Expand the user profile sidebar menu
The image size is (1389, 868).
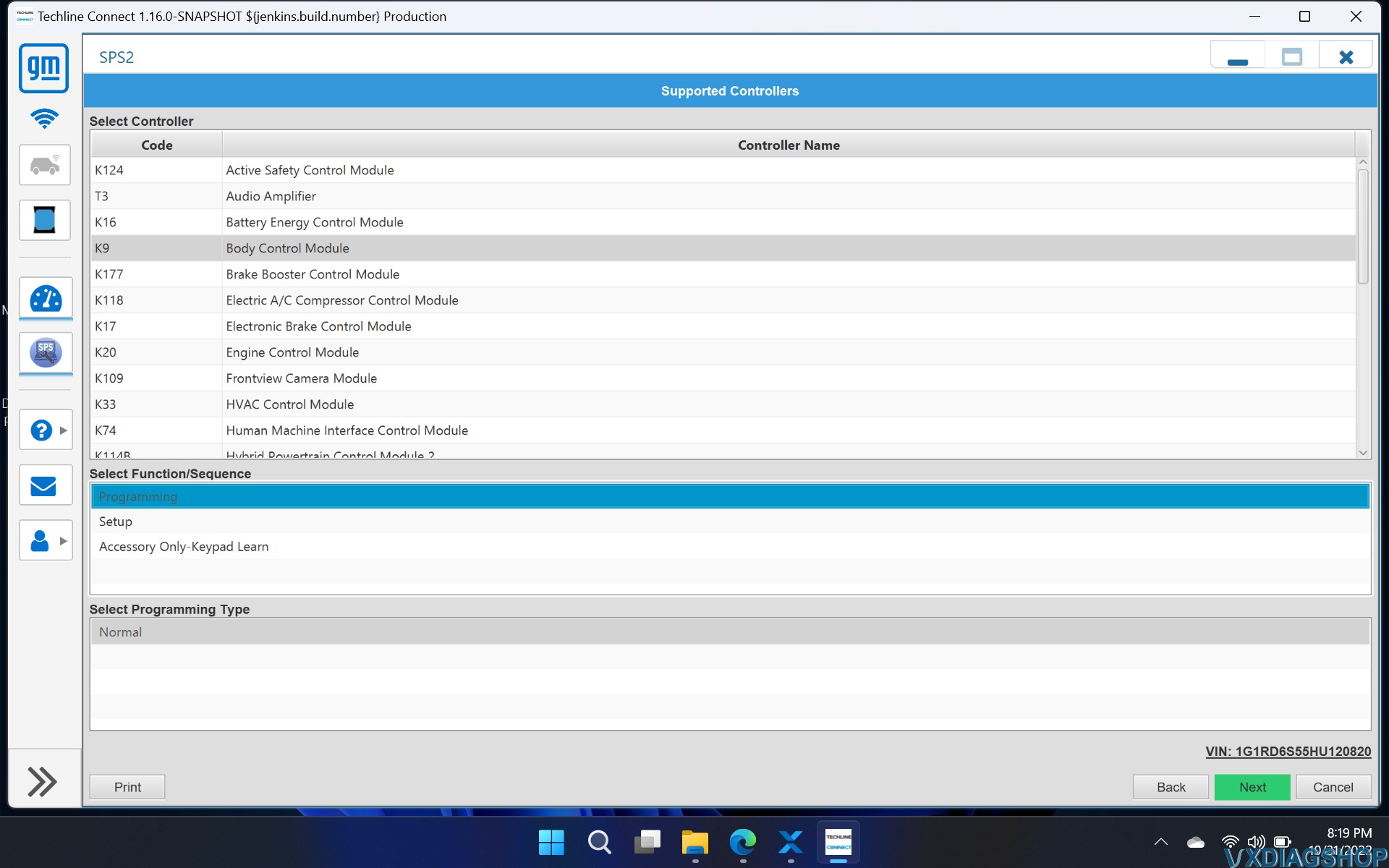point(45,541)
